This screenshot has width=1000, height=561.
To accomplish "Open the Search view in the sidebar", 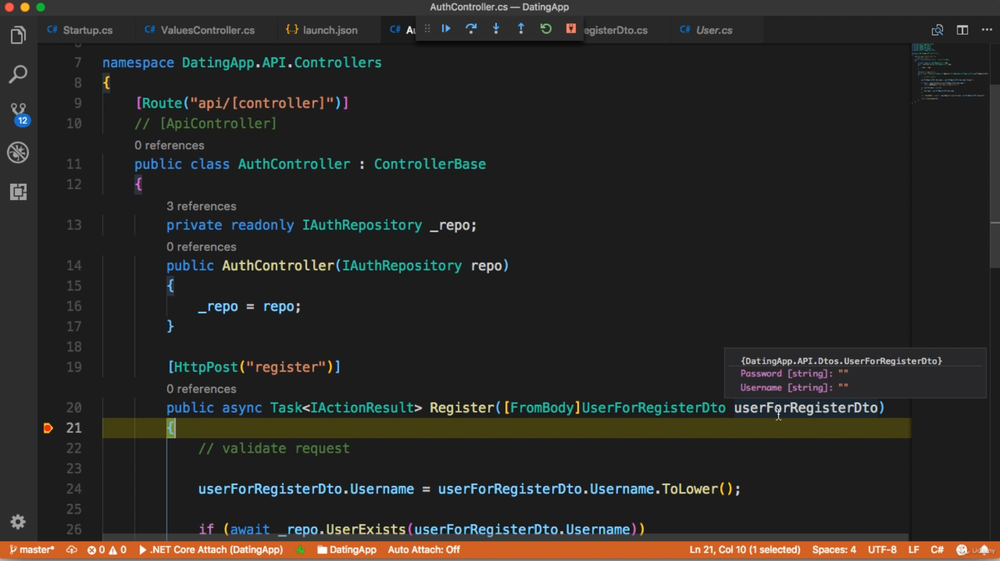I will pos(18,75).
